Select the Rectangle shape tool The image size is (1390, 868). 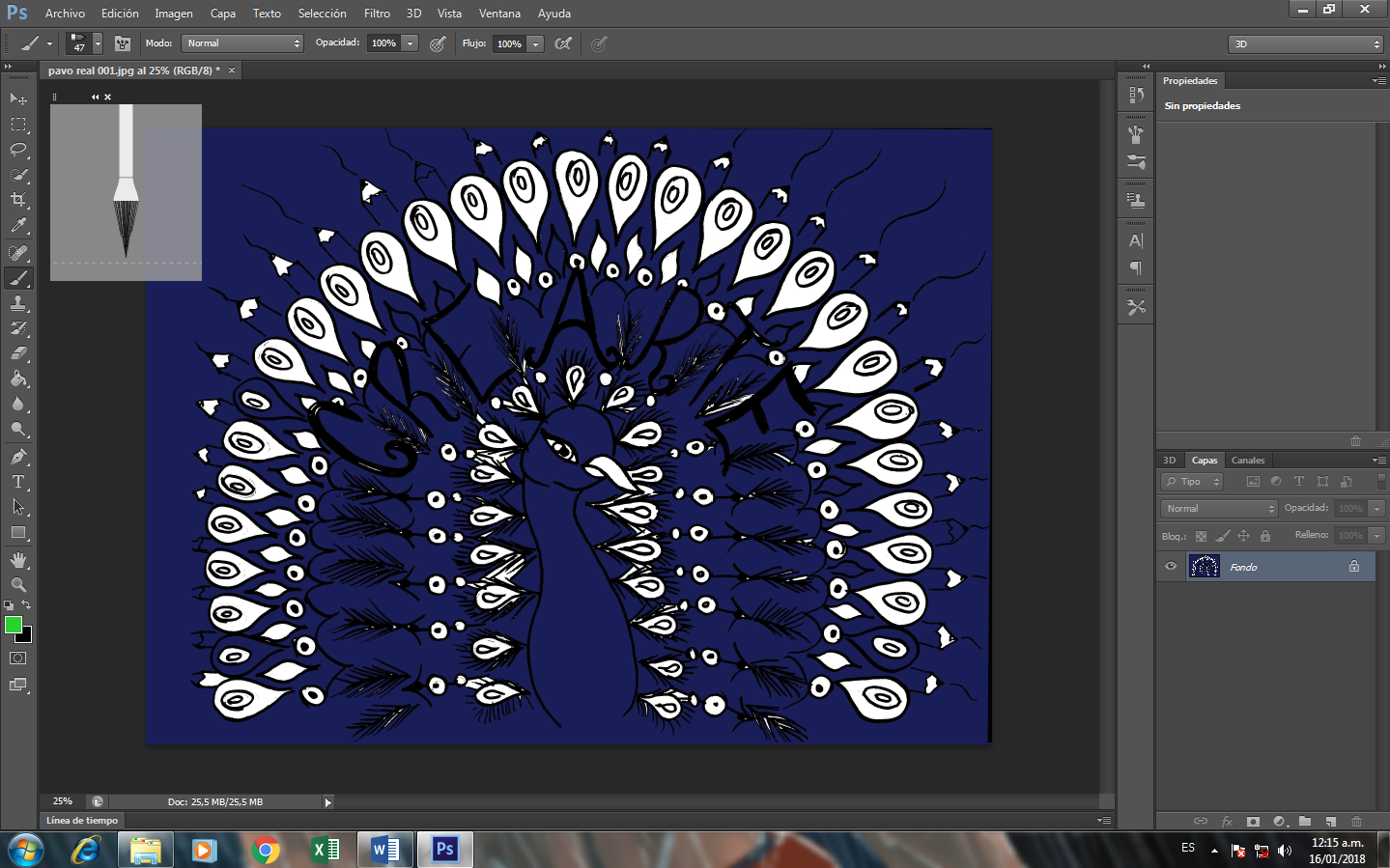(18, 532)
